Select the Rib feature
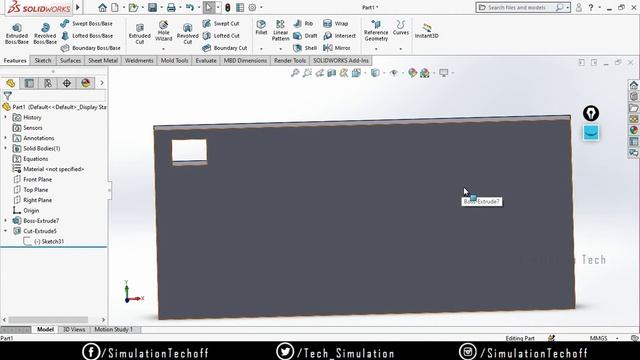The width and height of the screenshot is (640, 360). pos(303,24)
